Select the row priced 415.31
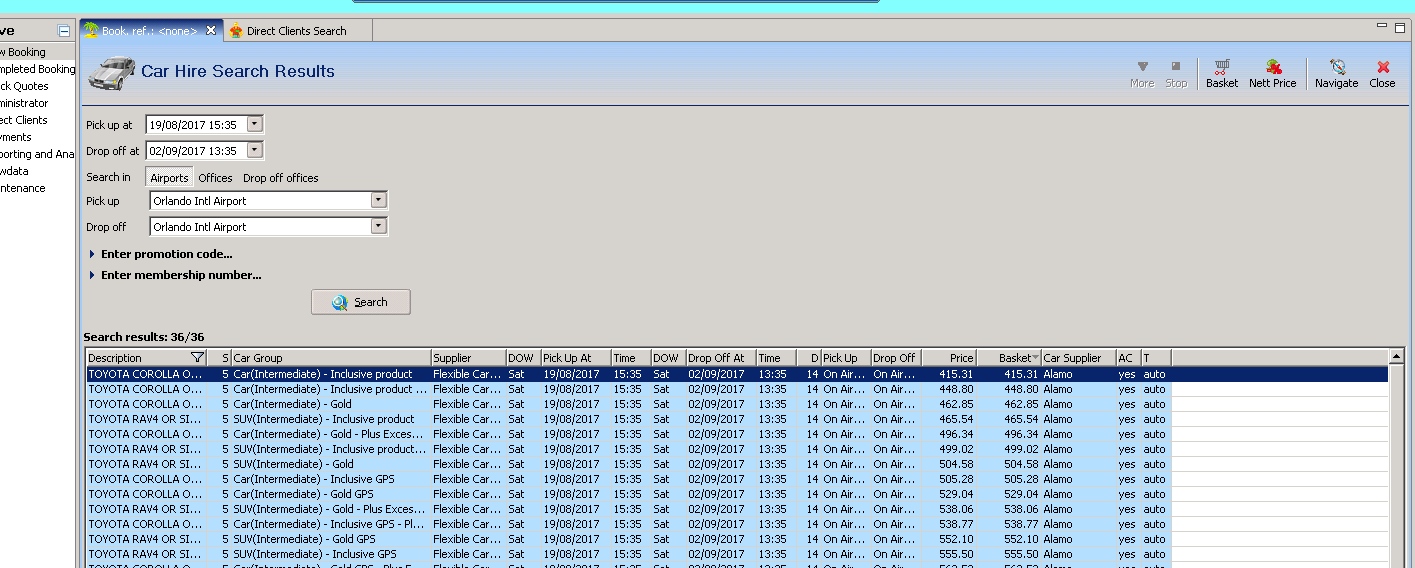Image resolution: width=1415 pixels, height=568 pixels. coord(737,374)
